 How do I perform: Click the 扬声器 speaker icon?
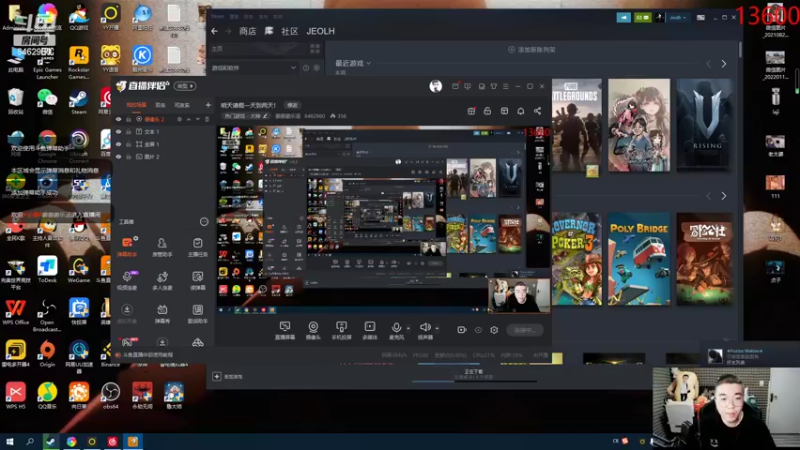[424, 328]
